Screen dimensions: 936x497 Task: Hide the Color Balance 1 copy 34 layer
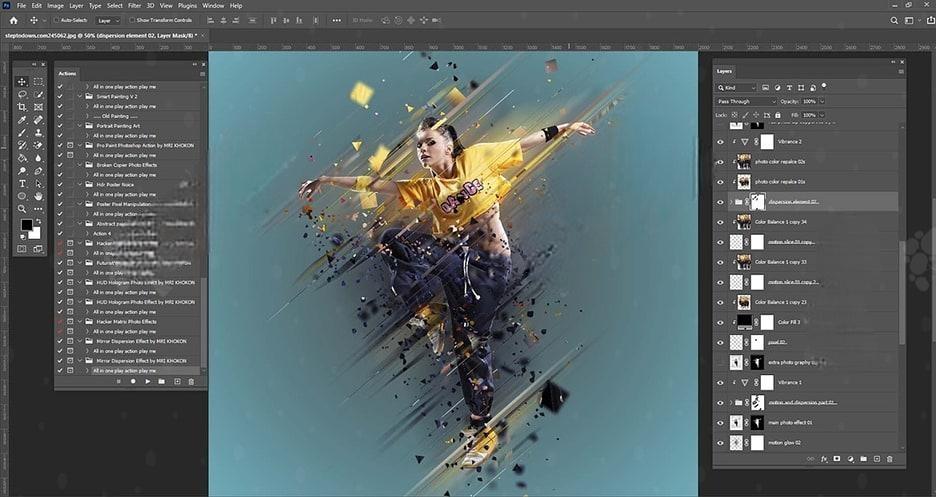[x=720, y=222]
